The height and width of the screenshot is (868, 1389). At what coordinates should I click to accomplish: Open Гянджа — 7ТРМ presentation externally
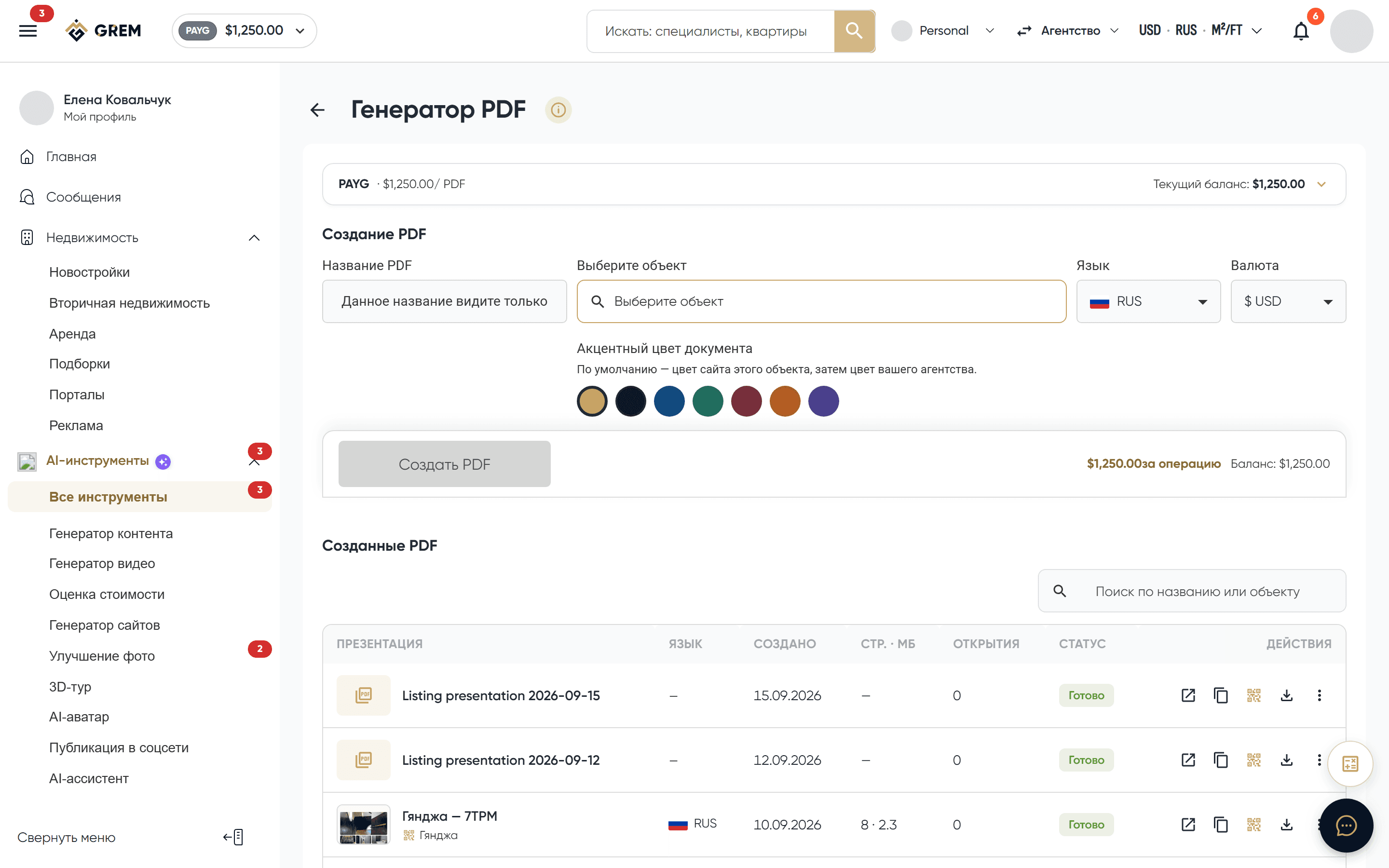click(x=1188, y=825)
